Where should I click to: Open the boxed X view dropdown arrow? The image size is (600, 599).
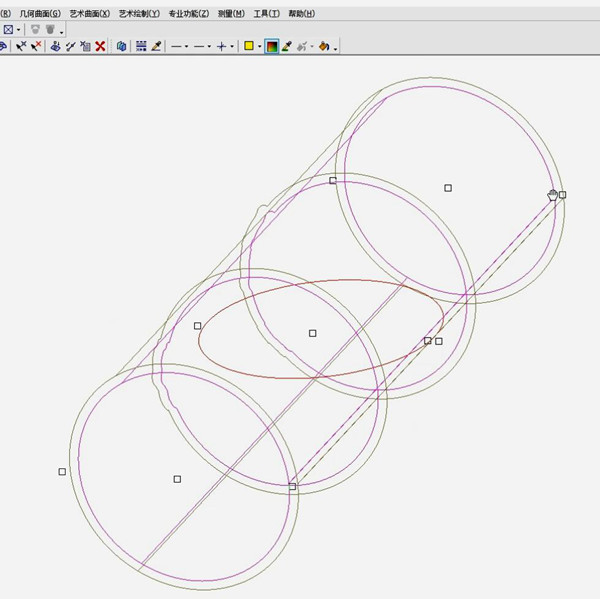tap(19, 30)
